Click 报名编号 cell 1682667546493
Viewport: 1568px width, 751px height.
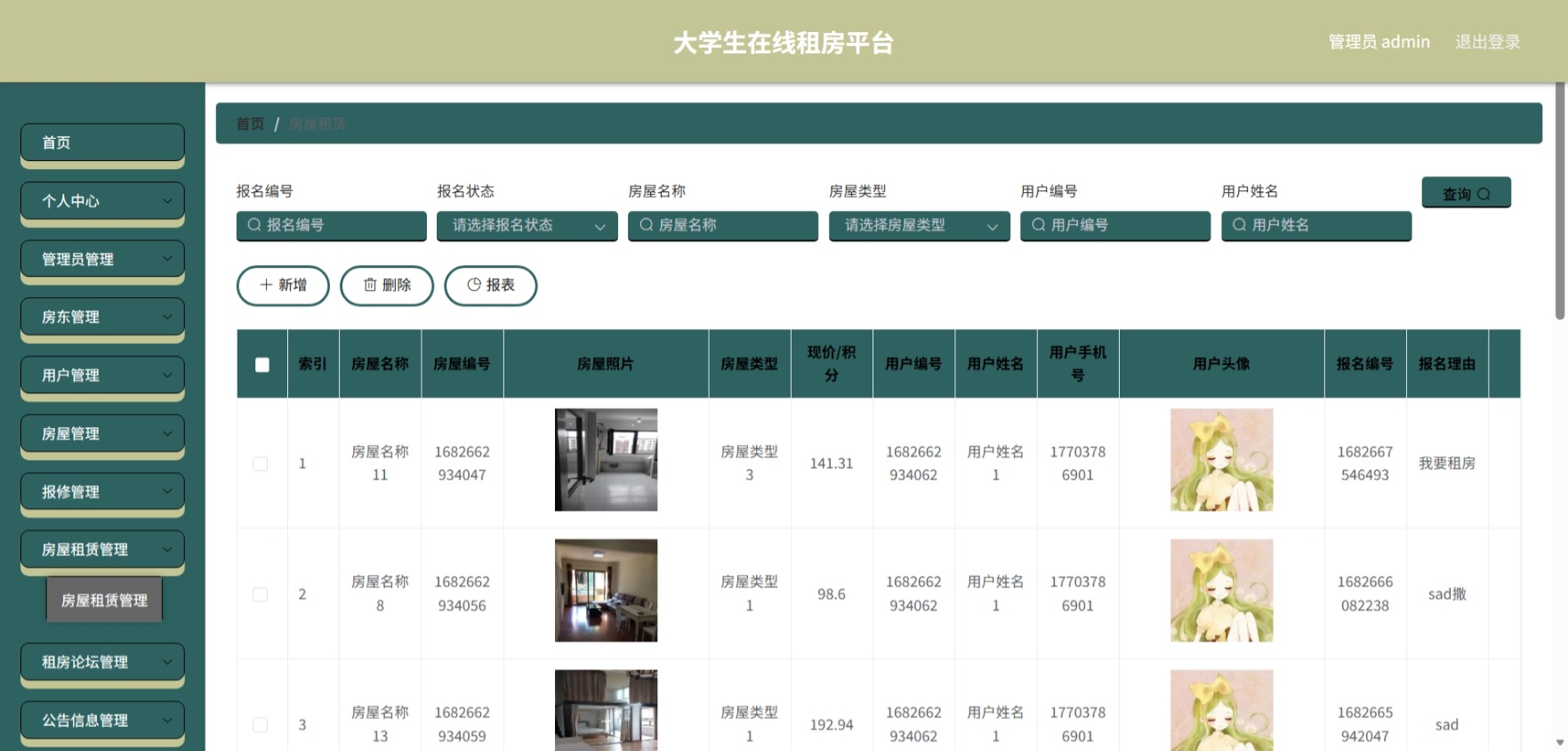pyautogui.click(x=1365, y=464)
